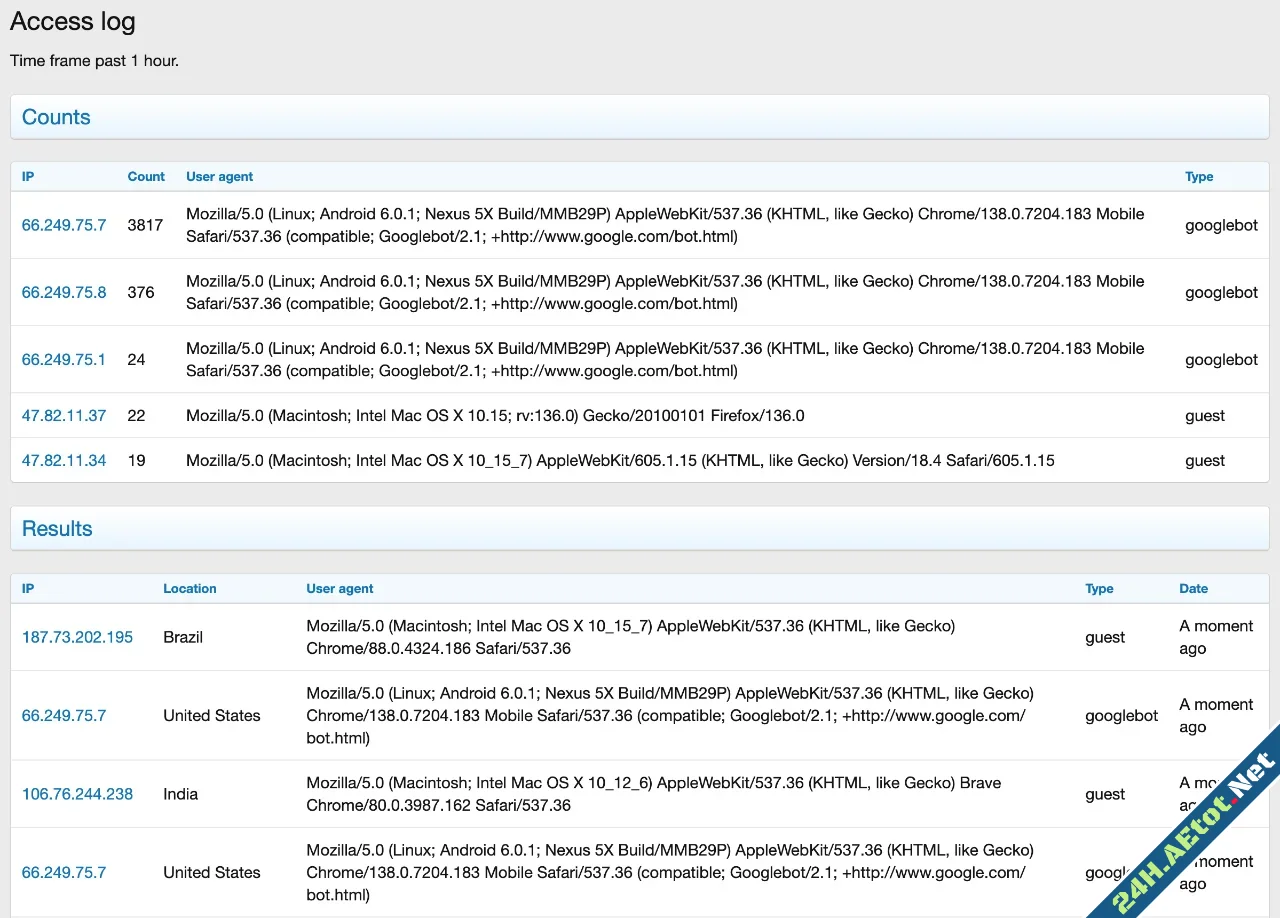Click the Access log page title
Image resolution: width=1280 pixels, height=918 pixels.
click(x=72, y=21)
